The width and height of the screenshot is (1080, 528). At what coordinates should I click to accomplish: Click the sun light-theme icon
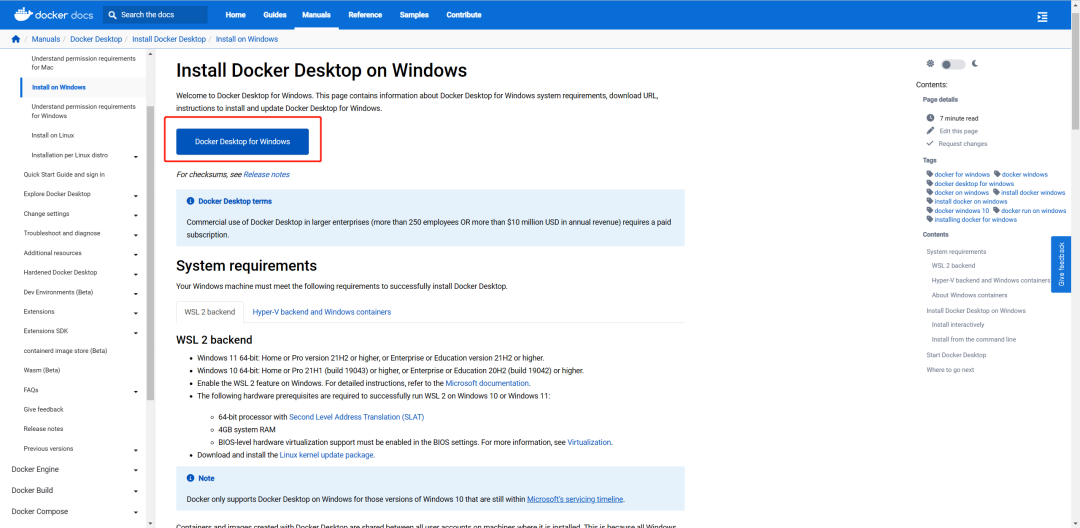pyautogui.click(x=930, y=63)
